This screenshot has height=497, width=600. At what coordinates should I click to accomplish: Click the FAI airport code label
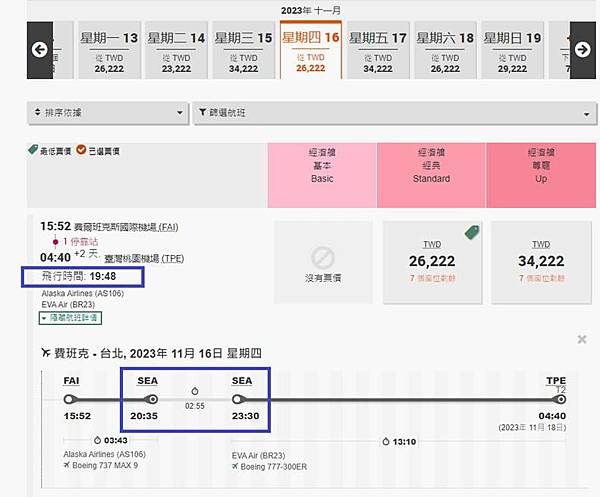tap(72, 381)
